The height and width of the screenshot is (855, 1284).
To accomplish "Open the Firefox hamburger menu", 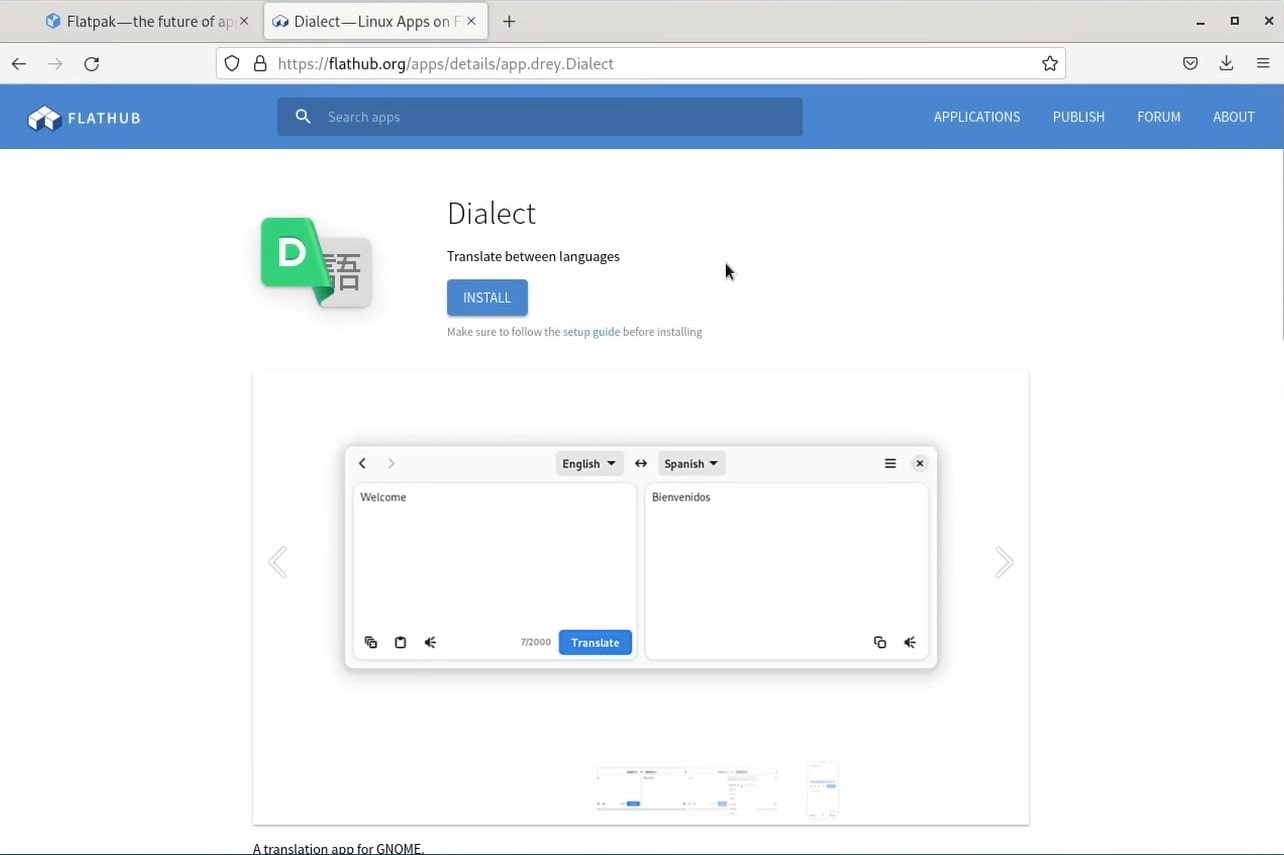I will point(1263,64).
